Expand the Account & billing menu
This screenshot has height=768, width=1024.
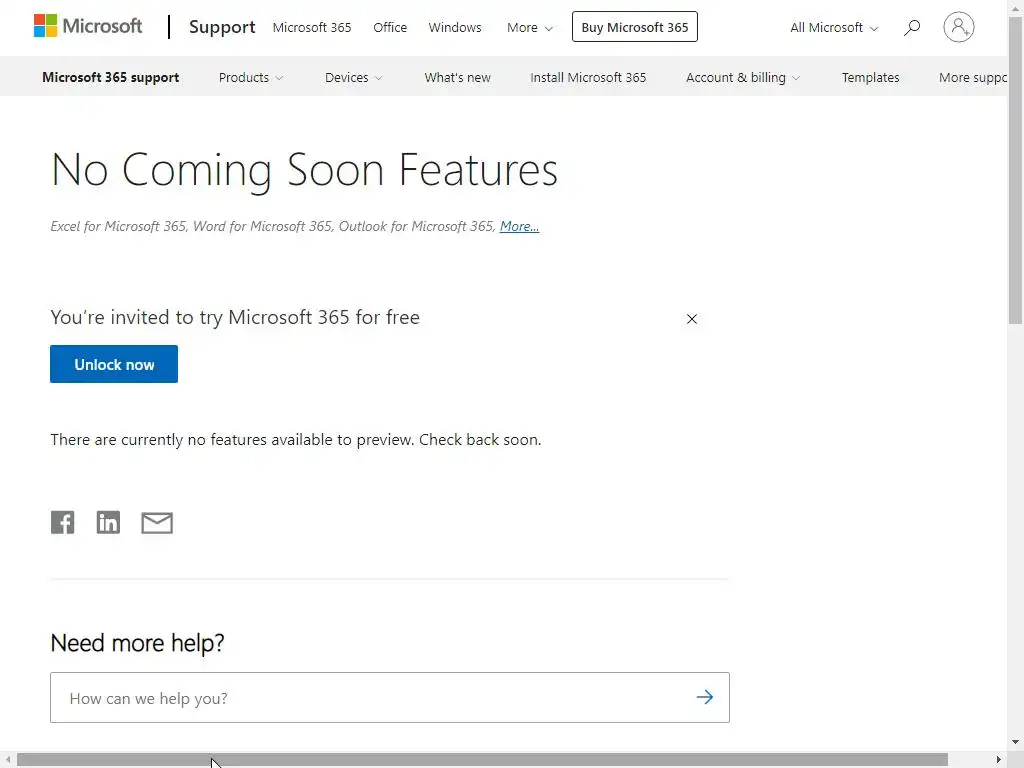(743, 77)
